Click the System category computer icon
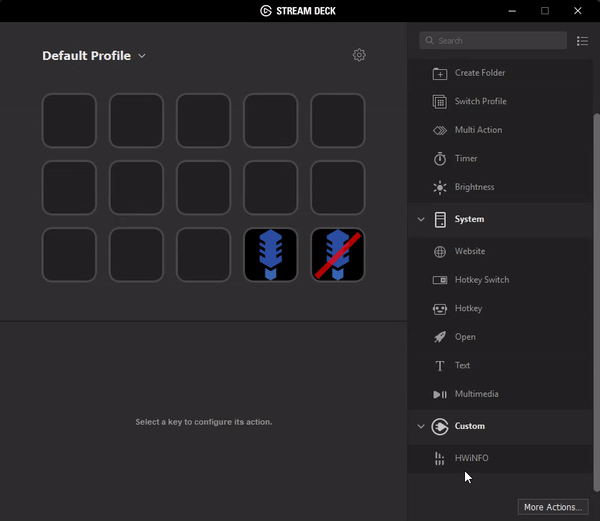600x521 pixels. pos(440,220)
